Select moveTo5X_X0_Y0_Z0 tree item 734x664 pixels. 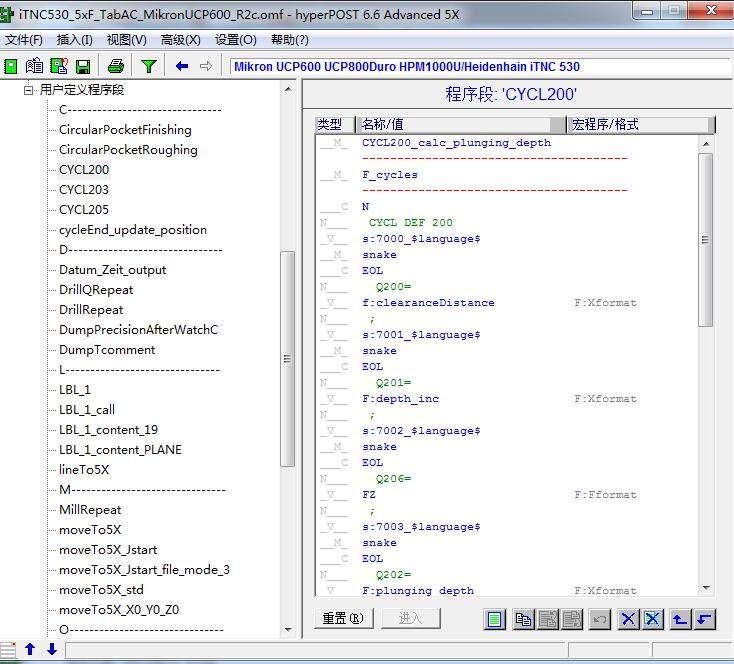[119, 610]
